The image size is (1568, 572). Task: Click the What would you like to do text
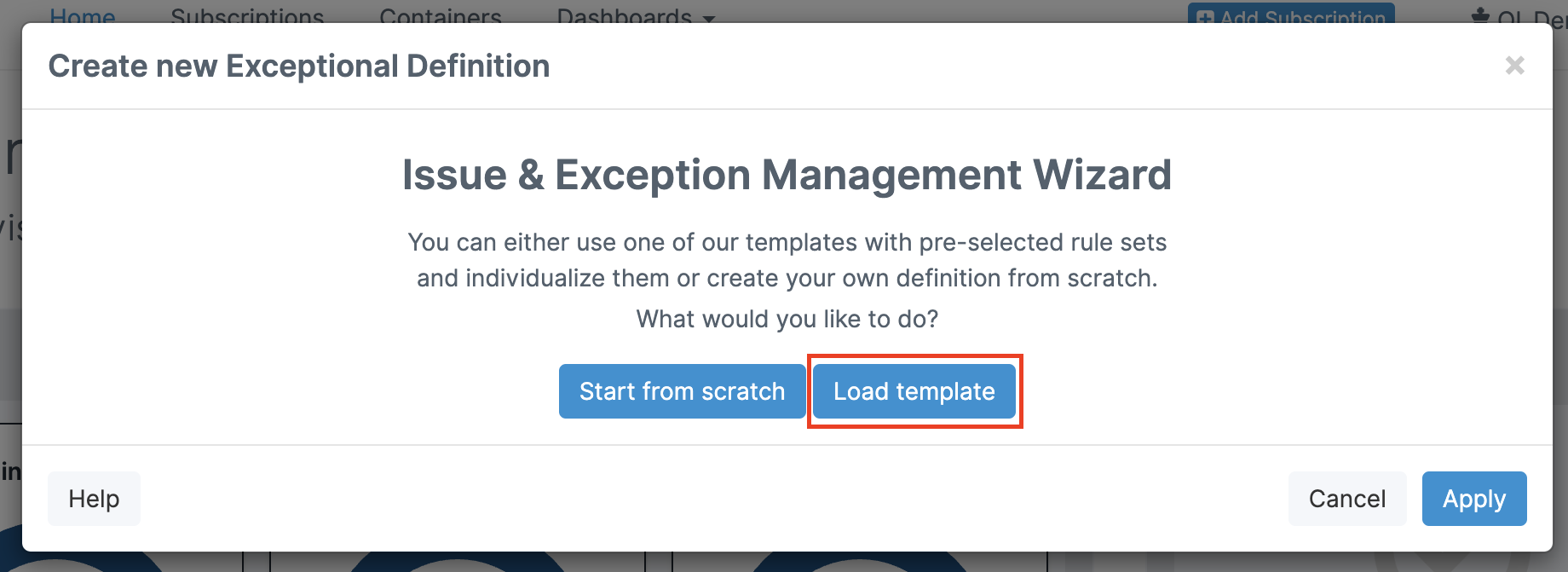click(x=787, y=319)
